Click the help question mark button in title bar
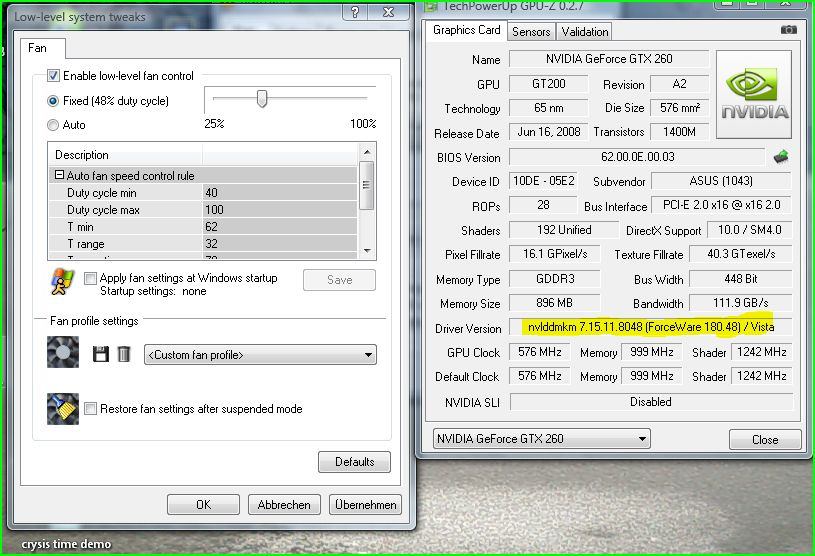The width and height of the screenshot is (815, 556). (355, 12)
